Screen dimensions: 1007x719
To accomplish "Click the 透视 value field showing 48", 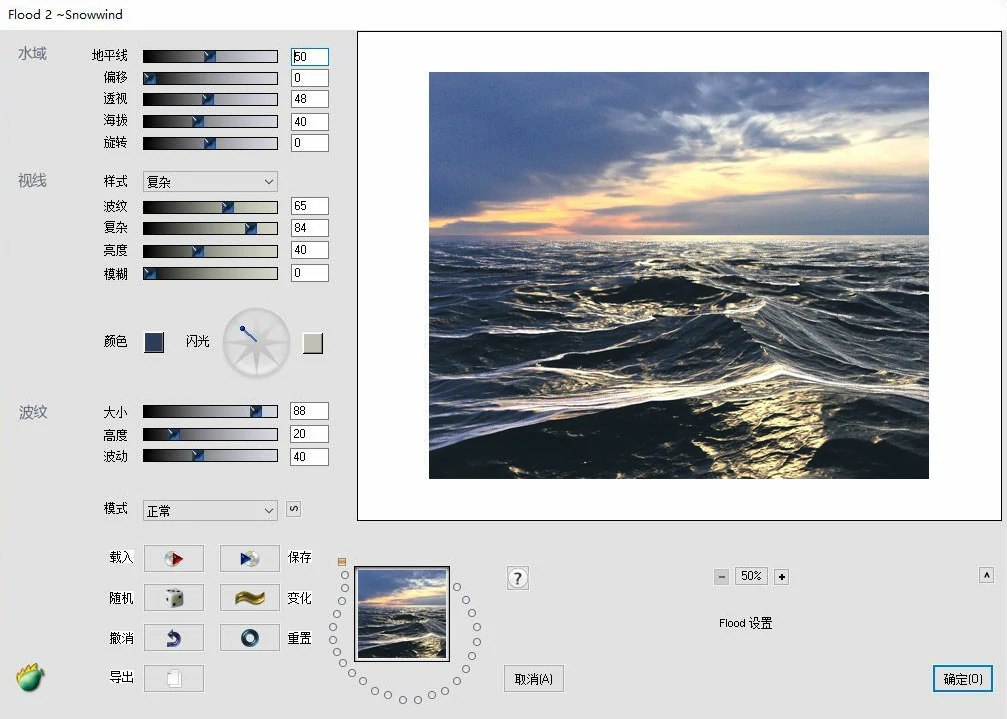I will point(310,99).
